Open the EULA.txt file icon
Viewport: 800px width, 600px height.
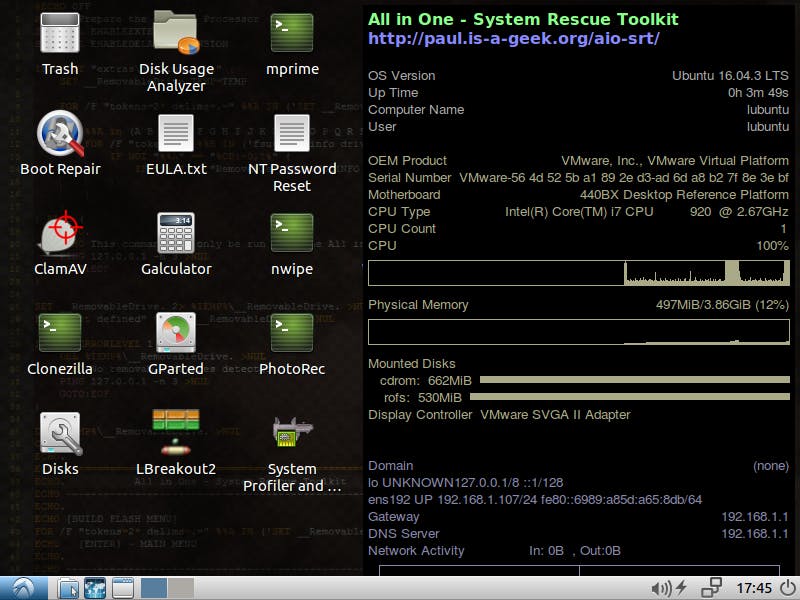click(176, 133)
